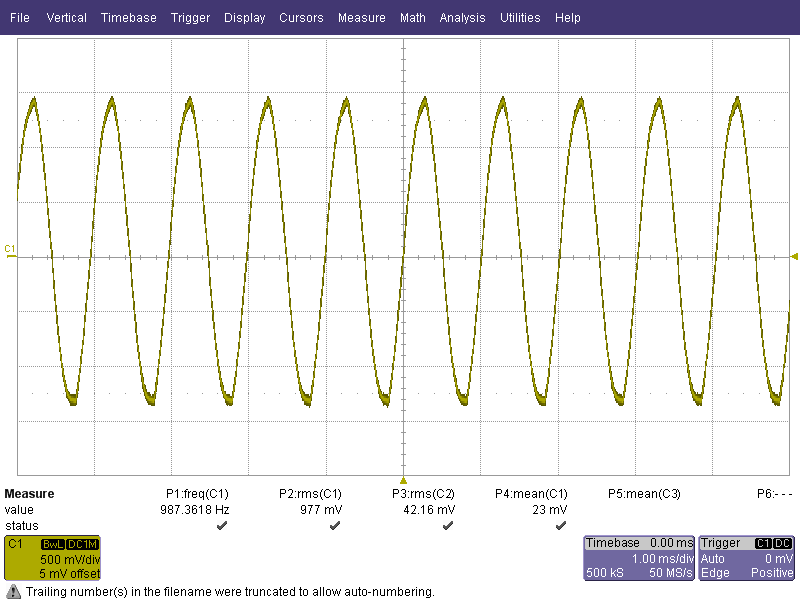800x600 pixels.
Task: Click the 500 mV/div scale text
Action: tap(70, 560)
